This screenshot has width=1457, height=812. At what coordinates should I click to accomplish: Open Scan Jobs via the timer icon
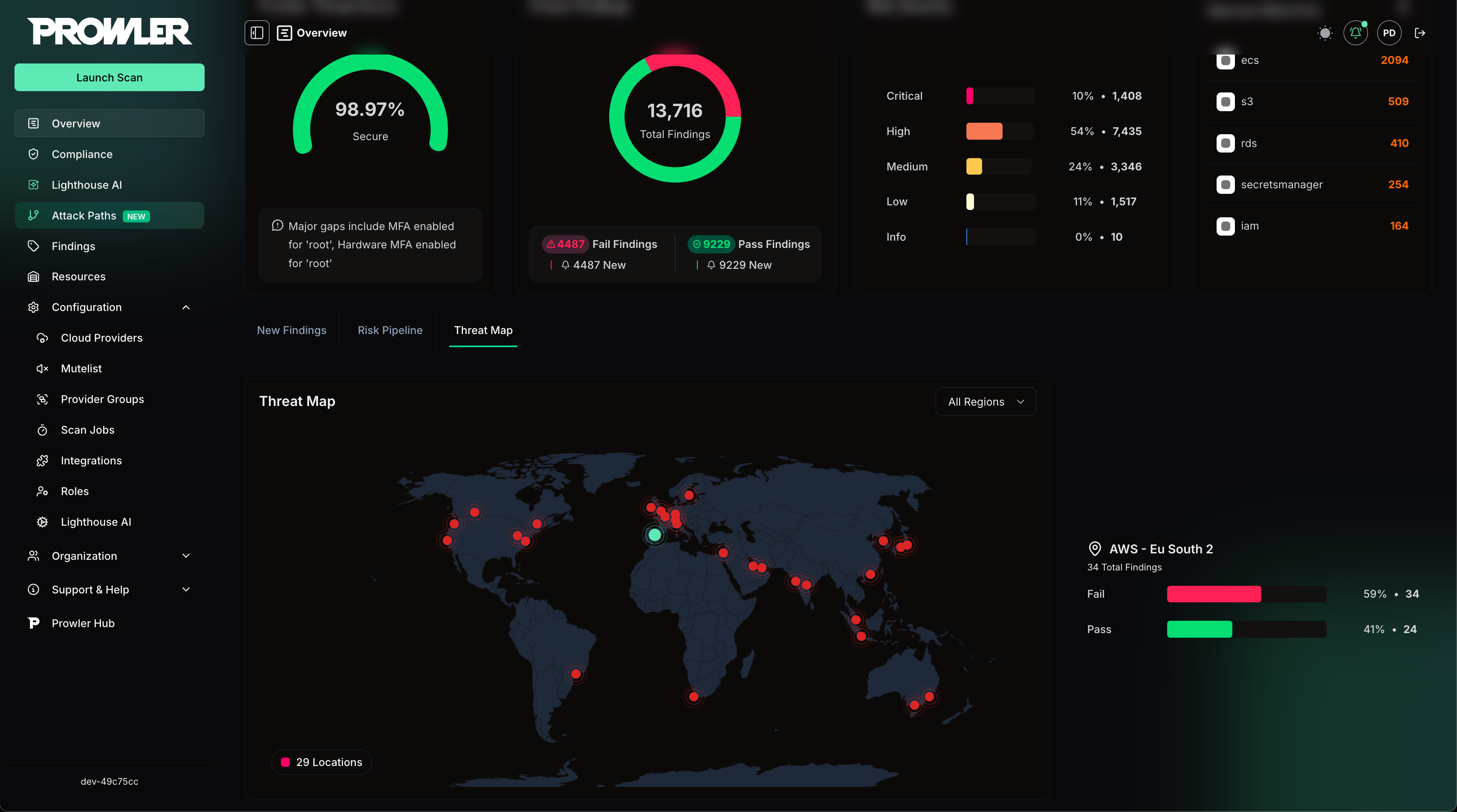pos(43,430)
